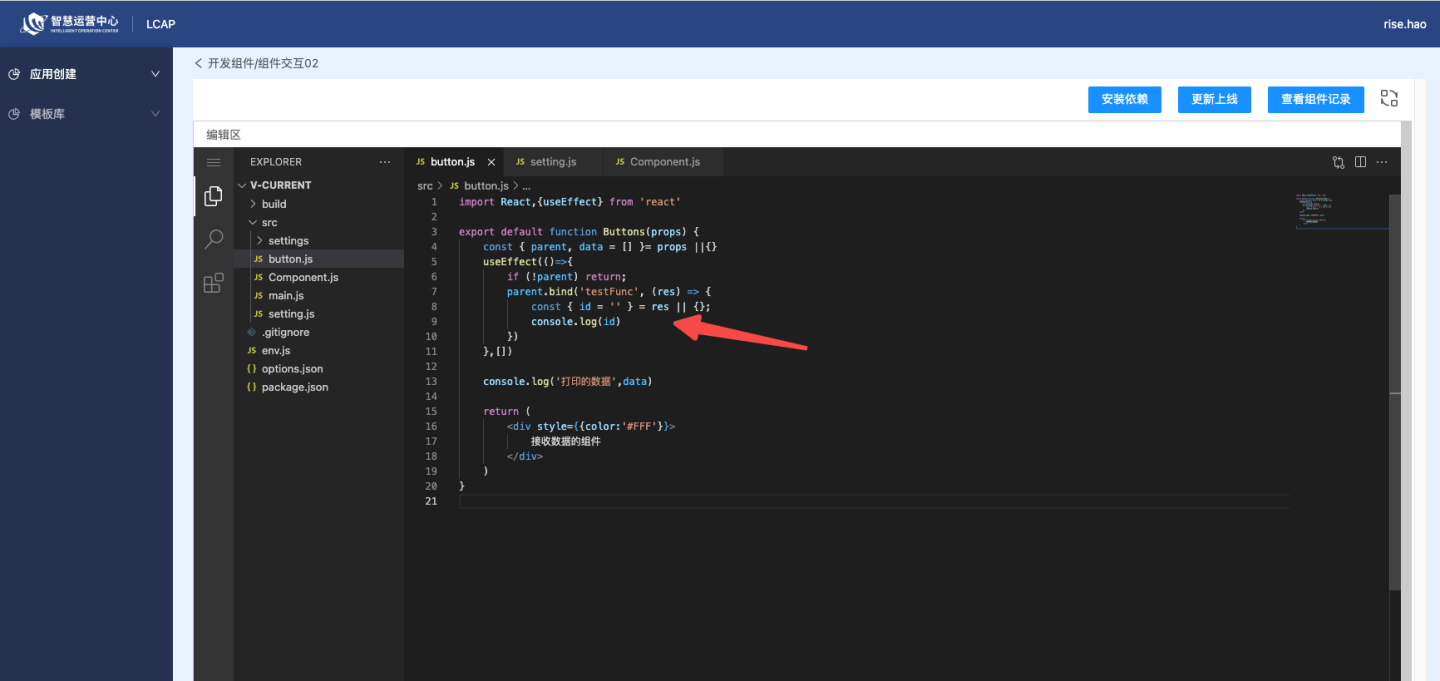Click the git icon of .gitignore

pyautogui.click(x=252, y=332)
